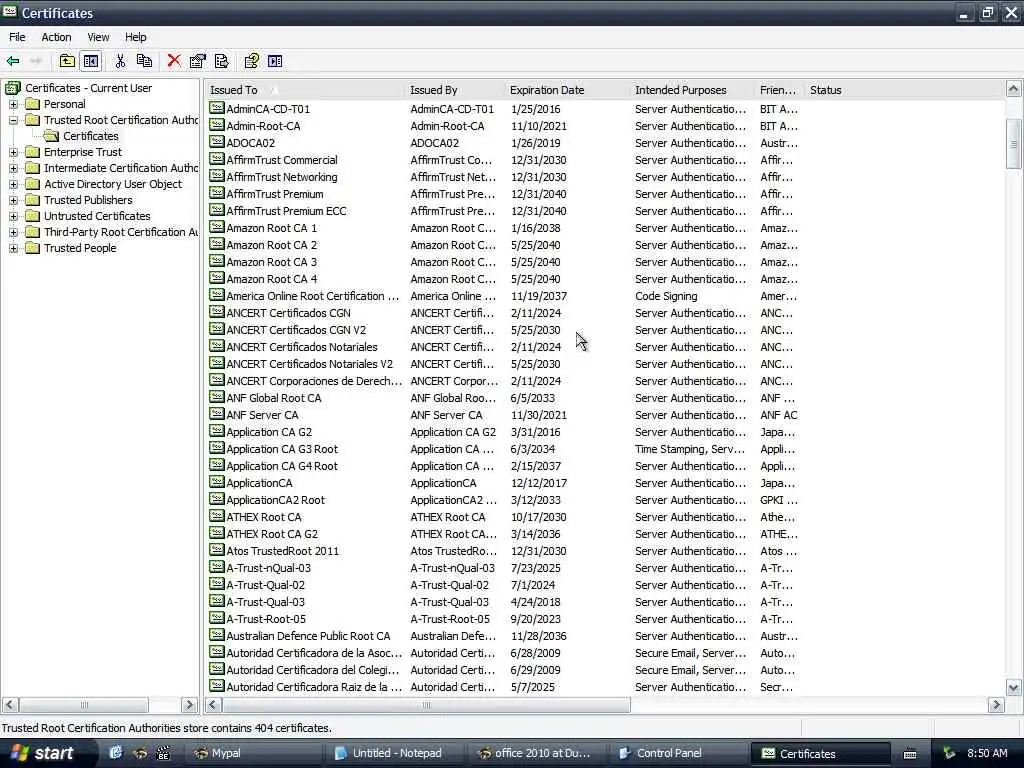Click the Help toolbar icon
Screen dimensions: 1024x768
251,61
